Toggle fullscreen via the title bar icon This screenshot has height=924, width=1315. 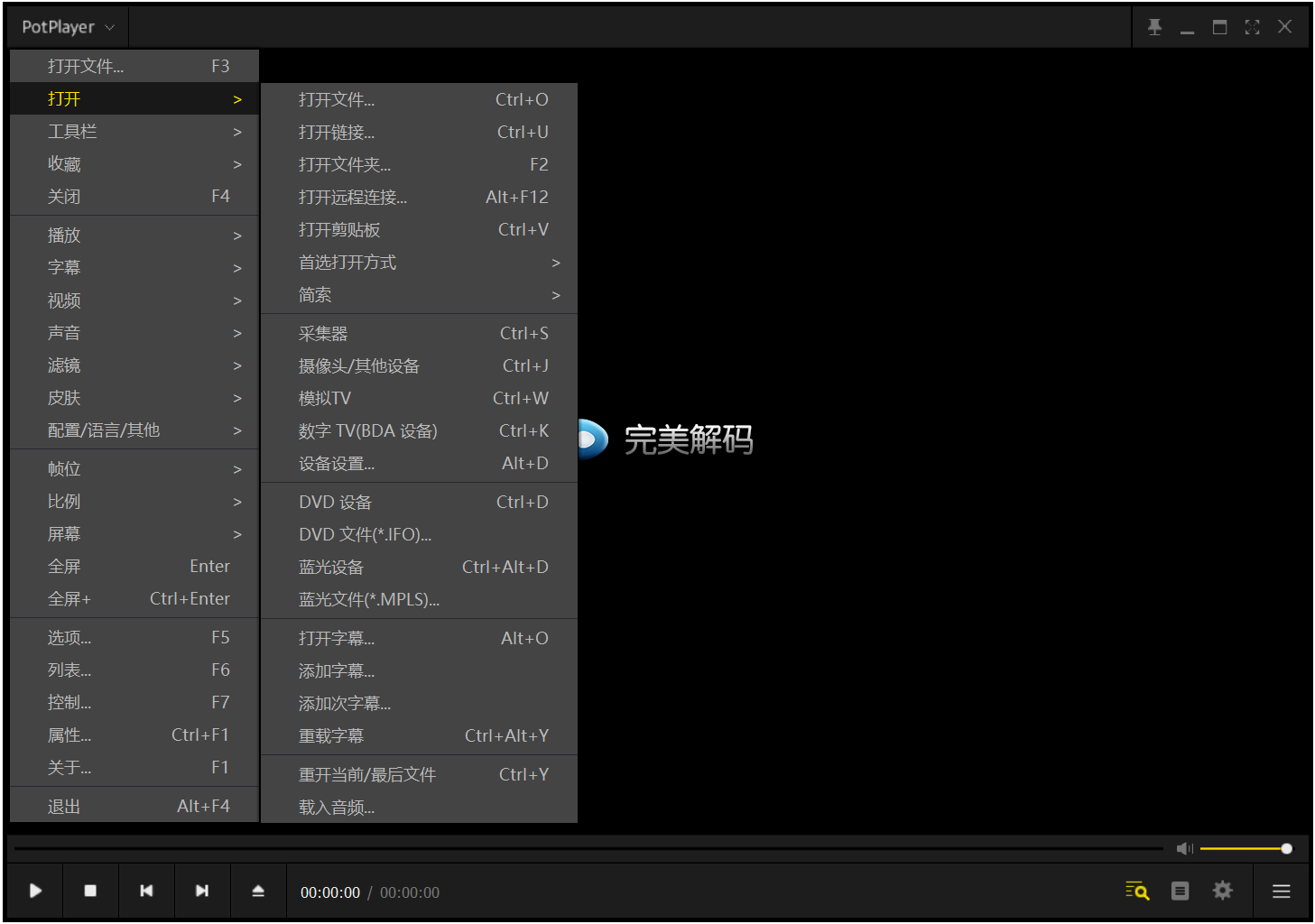coord(1252,27)
